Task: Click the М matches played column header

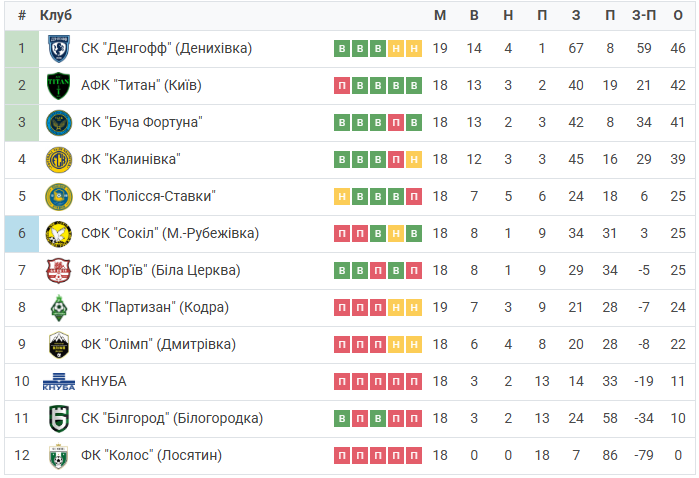Action: tap(440, 15)
